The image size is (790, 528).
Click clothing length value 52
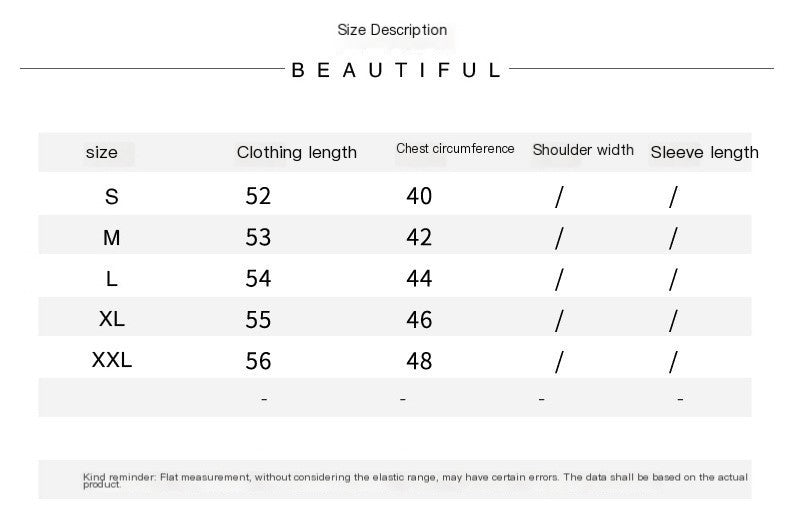258,197
